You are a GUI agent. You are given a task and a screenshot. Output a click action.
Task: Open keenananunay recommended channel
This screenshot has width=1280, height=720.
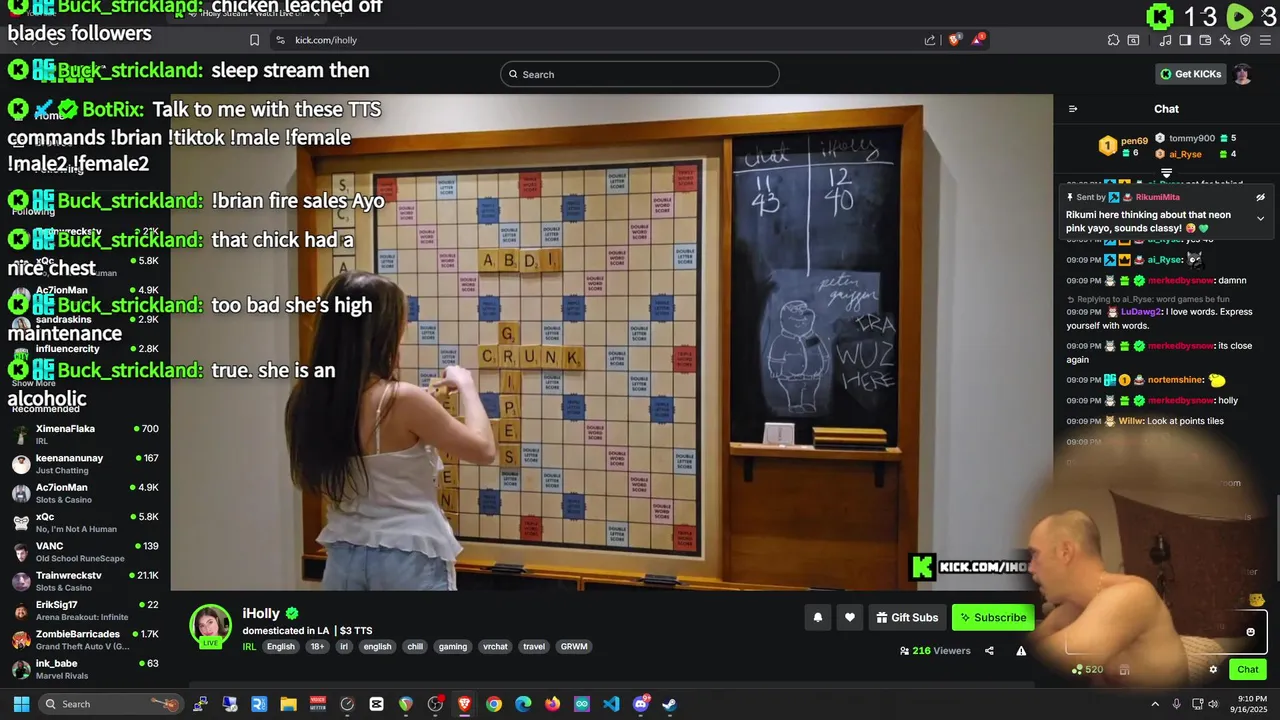tap(85, 464)
